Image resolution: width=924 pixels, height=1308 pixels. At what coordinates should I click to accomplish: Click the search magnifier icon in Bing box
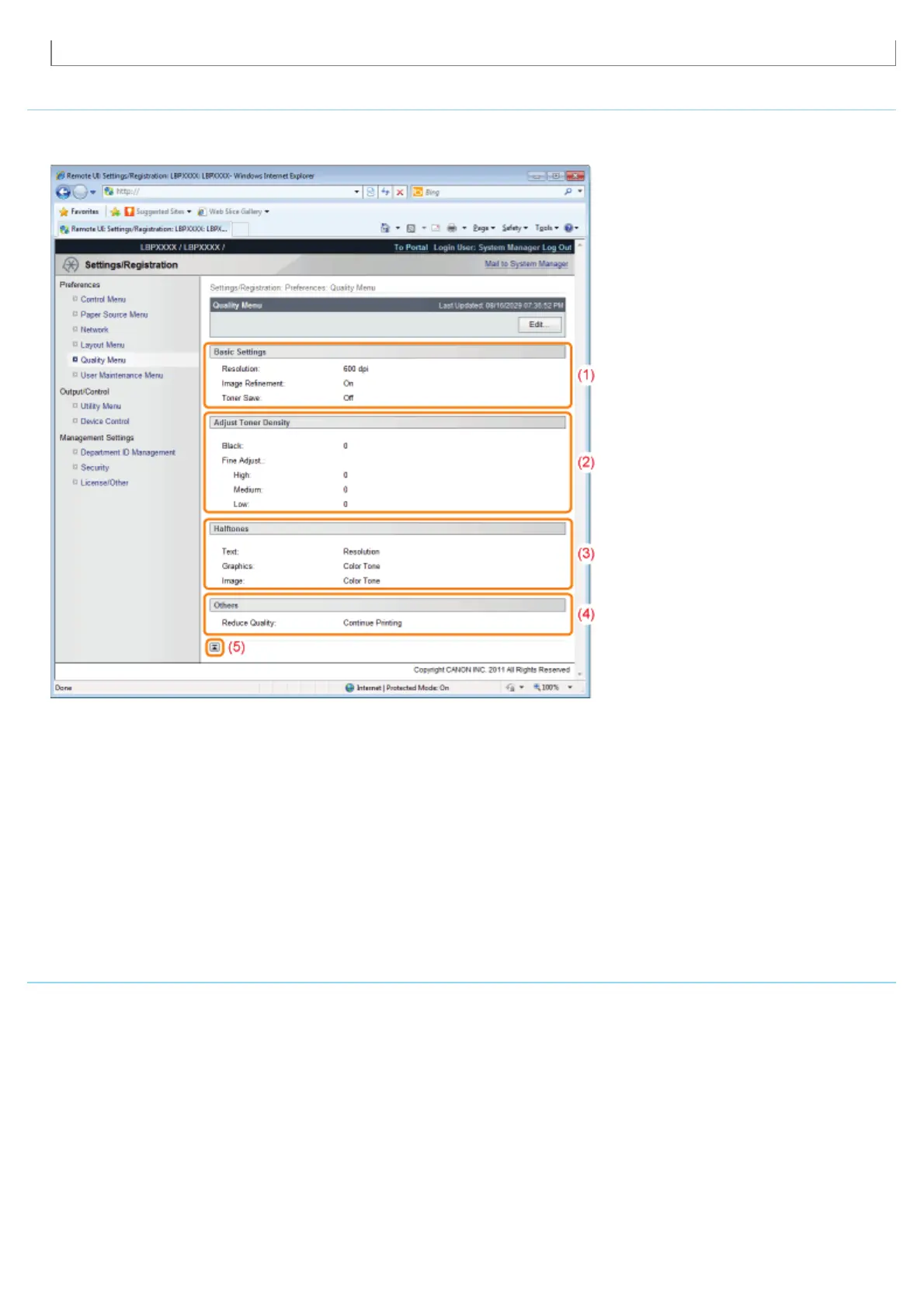click(568, 191)
